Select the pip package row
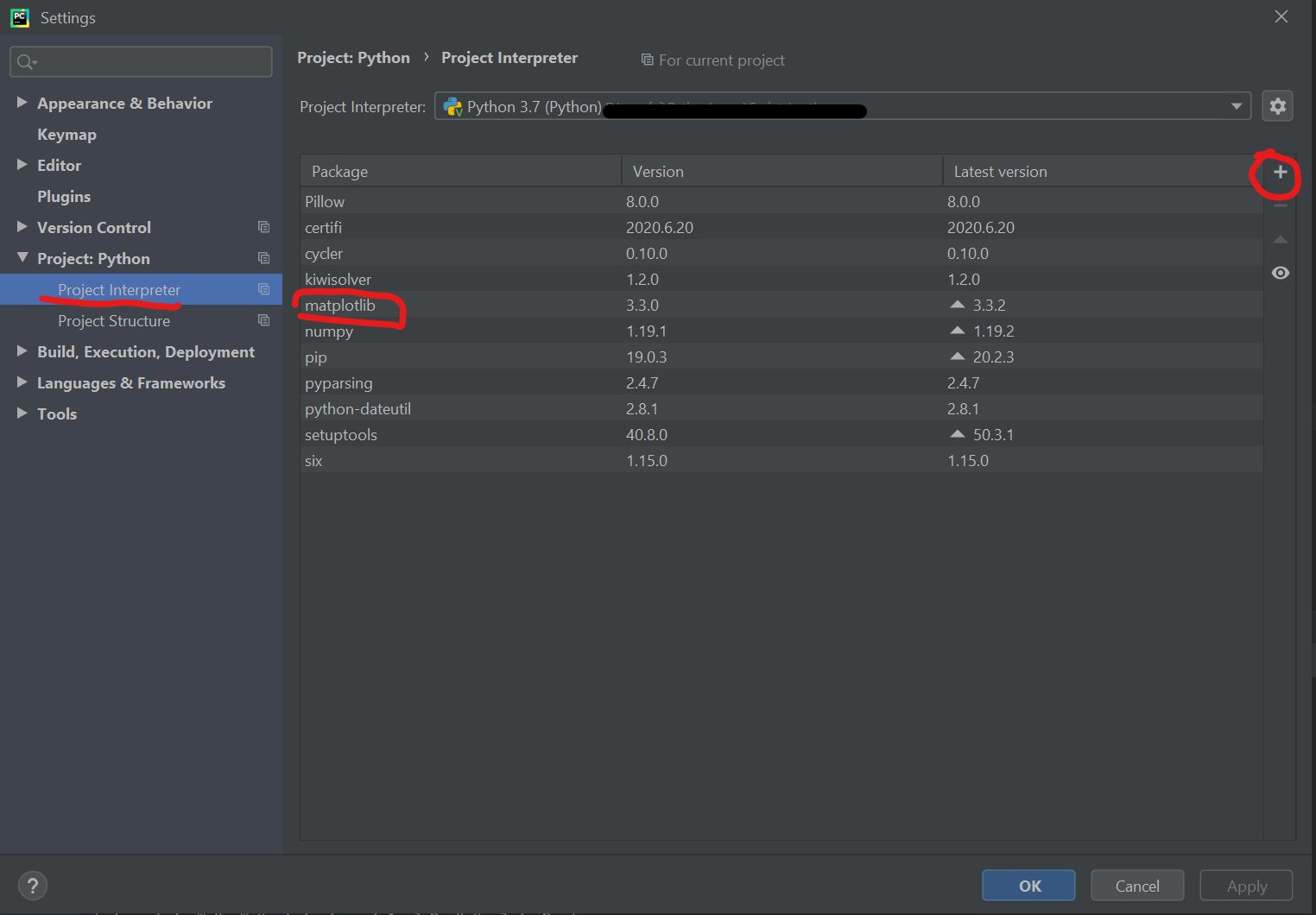 tap(781, 357)
